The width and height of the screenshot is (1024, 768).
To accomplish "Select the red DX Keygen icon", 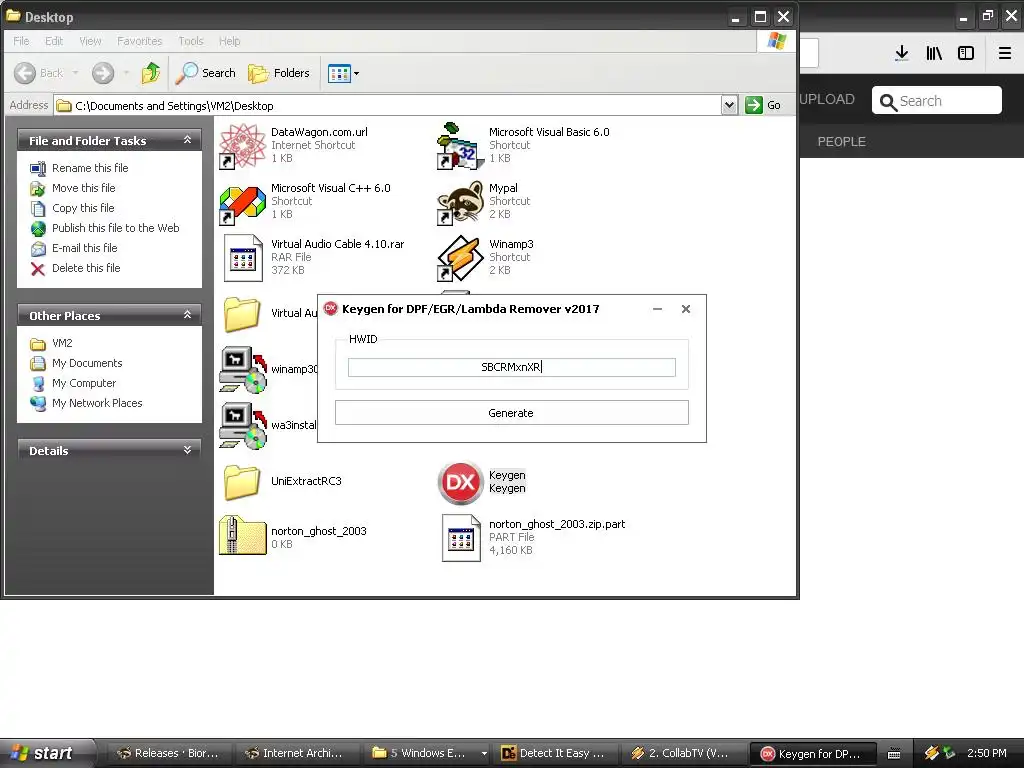I will [460, 483].
